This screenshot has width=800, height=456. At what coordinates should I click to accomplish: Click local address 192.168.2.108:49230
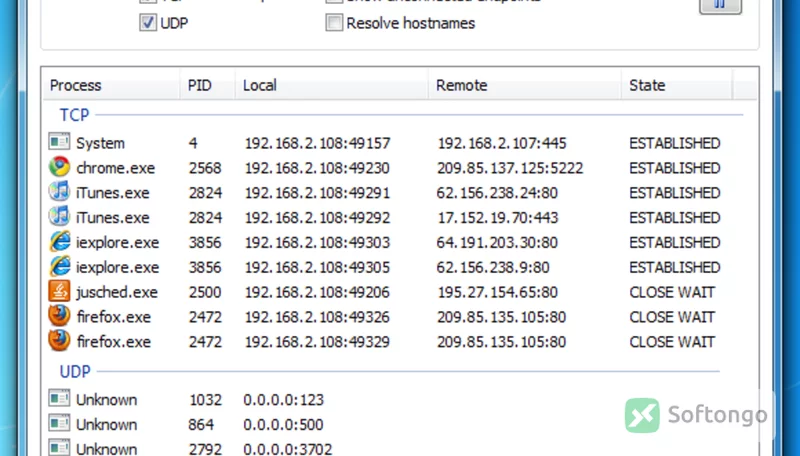click(317, 168)
